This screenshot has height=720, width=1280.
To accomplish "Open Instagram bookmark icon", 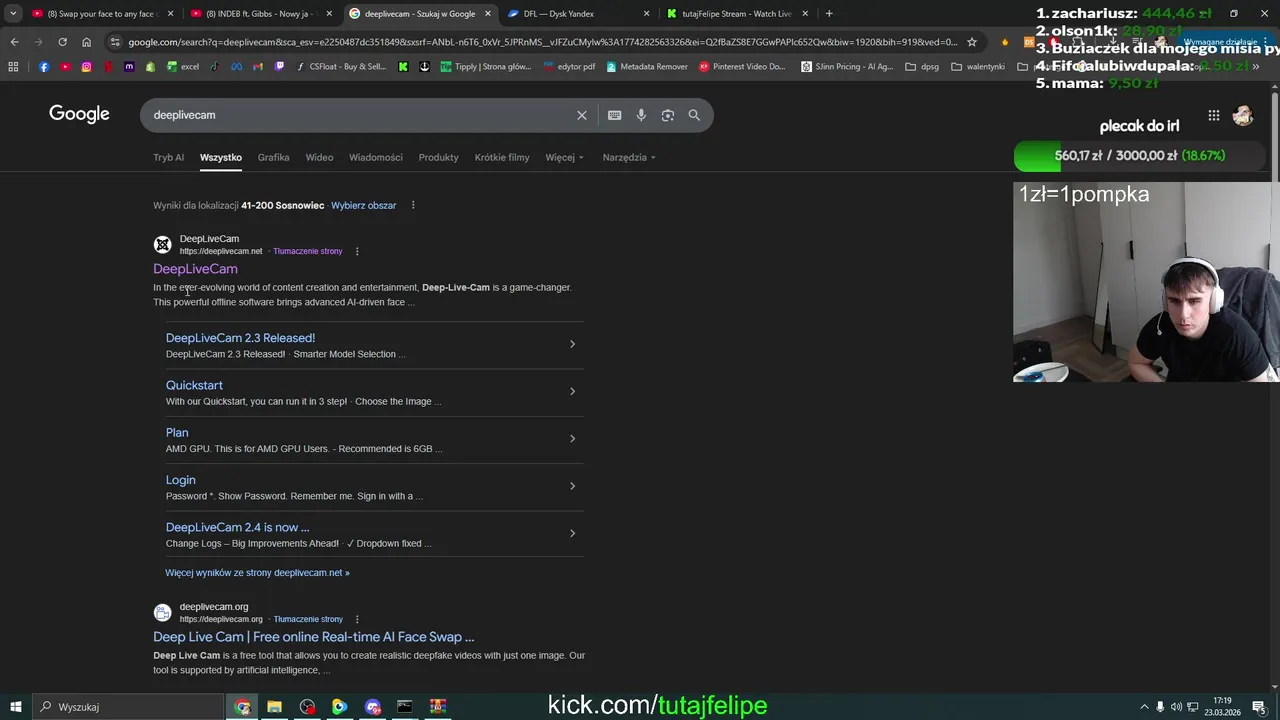I will [x=87, y=67].
